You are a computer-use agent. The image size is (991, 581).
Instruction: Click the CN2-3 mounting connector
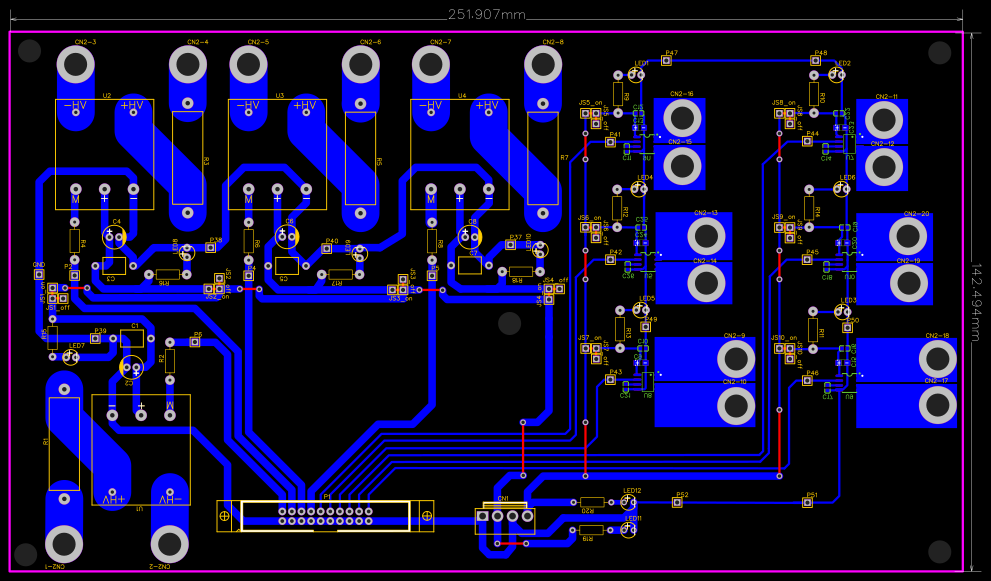tap(76, 65)
